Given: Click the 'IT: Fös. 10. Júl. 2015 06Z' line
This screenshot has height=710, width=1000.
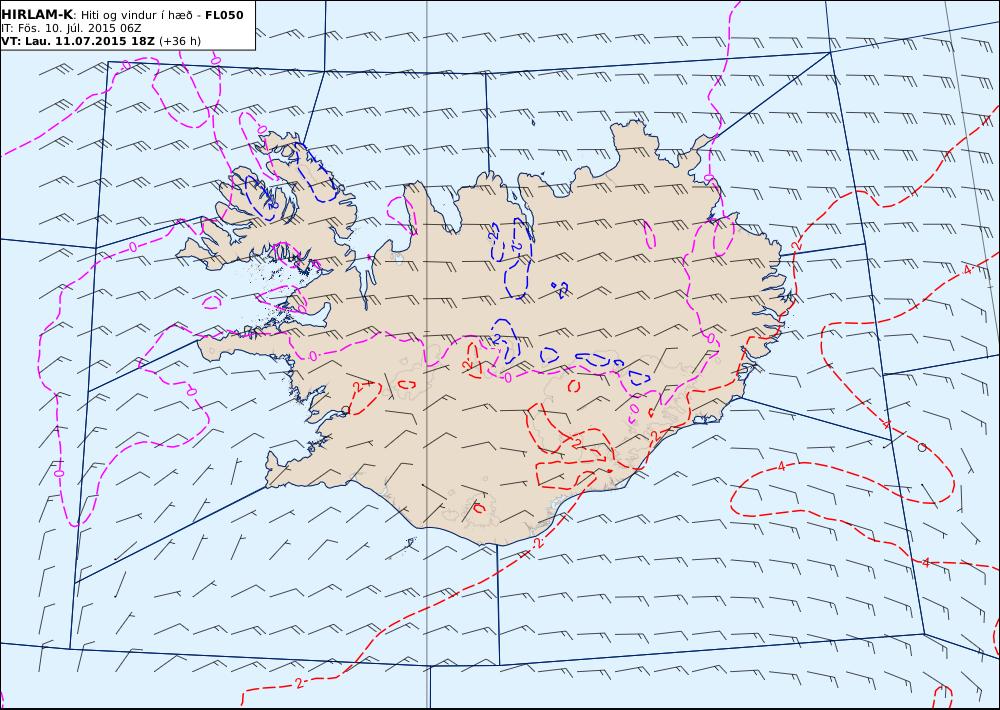Looking at the screenshot, I should tap(71, 29).
